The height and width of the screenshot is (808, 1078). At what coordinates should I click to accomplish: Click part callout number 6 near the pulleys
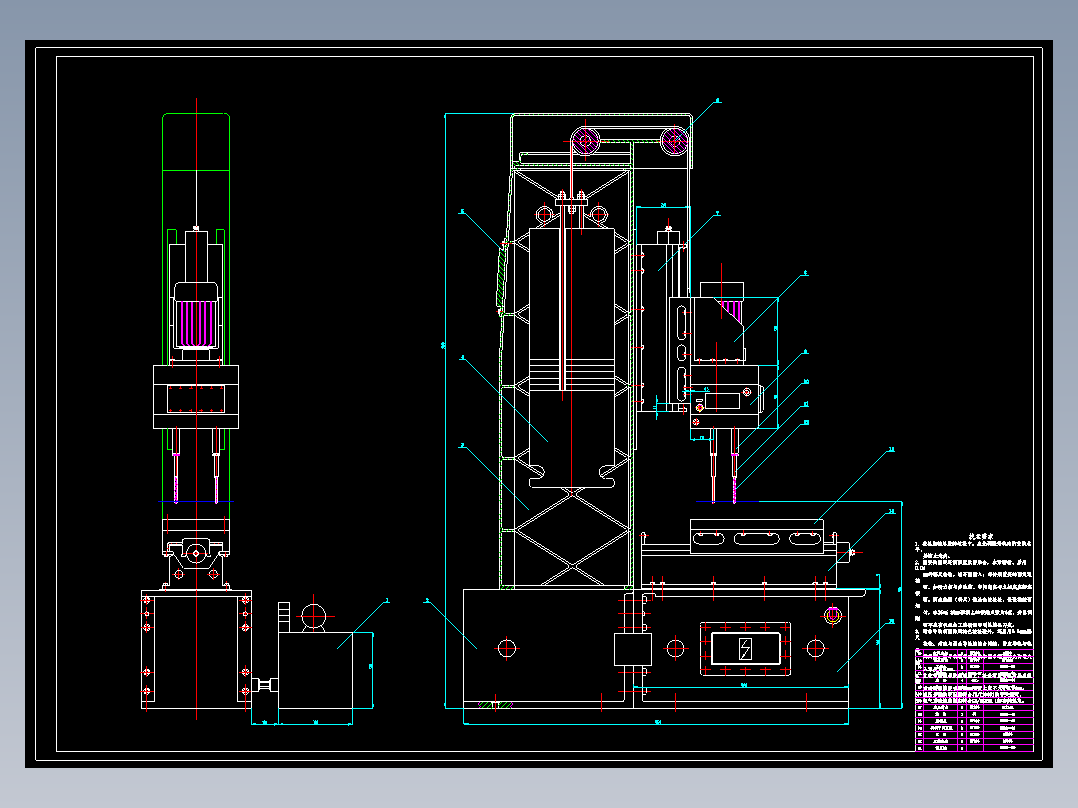pyautogui.click(x=718, y=100)
